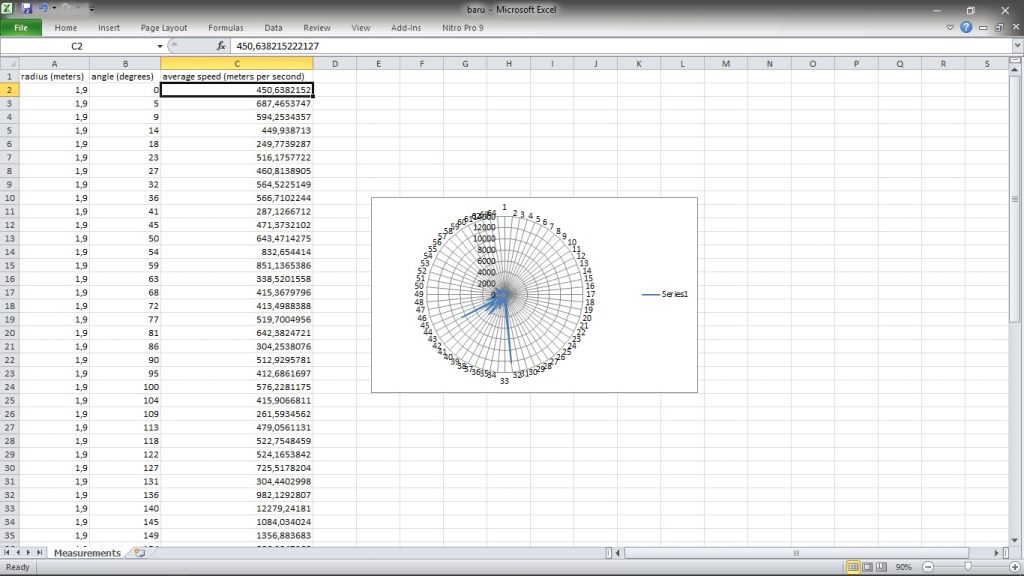1024x576 pixels.
Task: Open Customize Quick Access Toolbar dropdown
Action: [92, 9]
